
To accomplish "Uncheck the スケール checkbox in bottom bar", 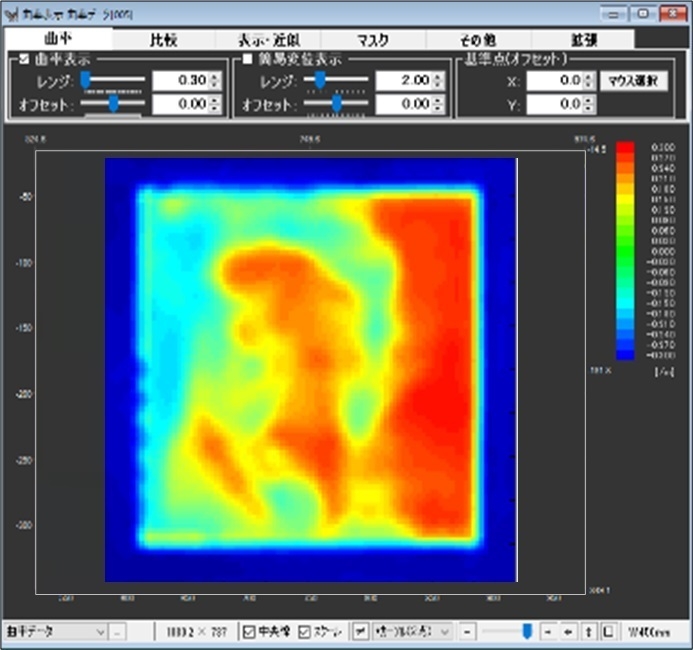I will [x=305, y=632].
